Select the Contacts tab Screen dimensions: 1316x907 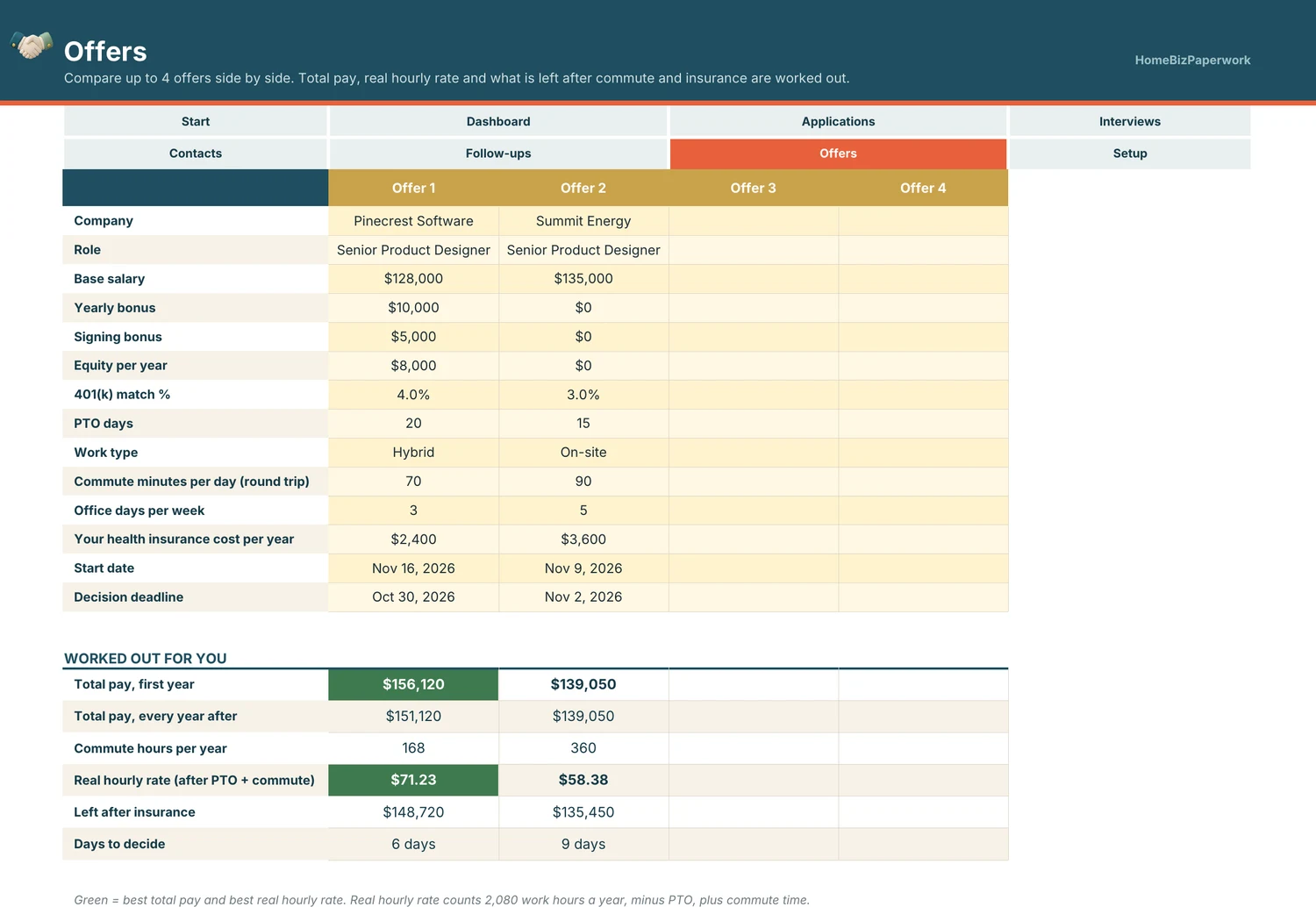coord(196,154)
